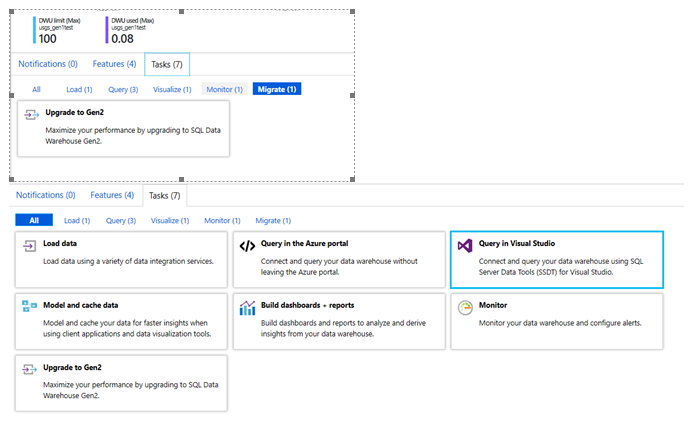Select the highlighted All filter in lower panel

click(34, 220)
